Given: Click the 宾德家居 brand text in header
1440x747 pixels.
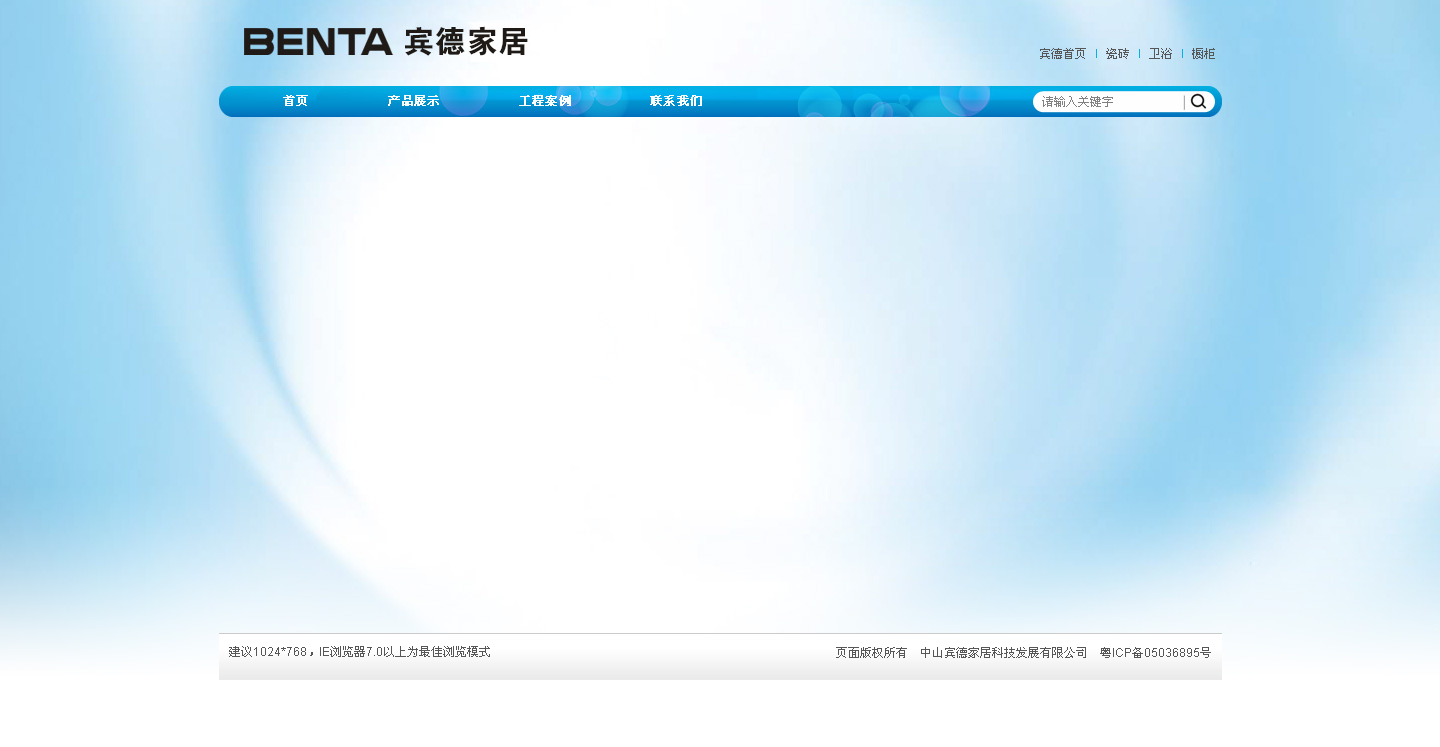Looking at the screenshot, I should click(x=465, y=42).
